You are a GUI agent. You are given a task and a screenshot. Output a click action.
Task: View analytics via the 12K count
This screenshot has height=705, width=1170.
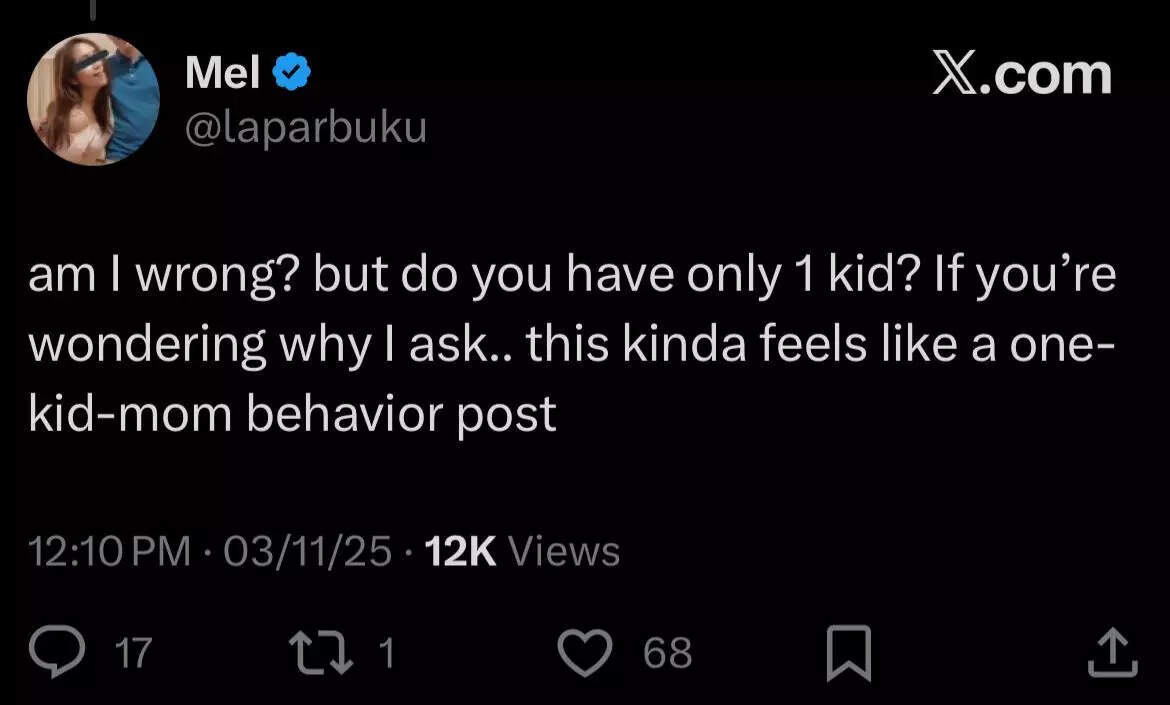point(461,551)
